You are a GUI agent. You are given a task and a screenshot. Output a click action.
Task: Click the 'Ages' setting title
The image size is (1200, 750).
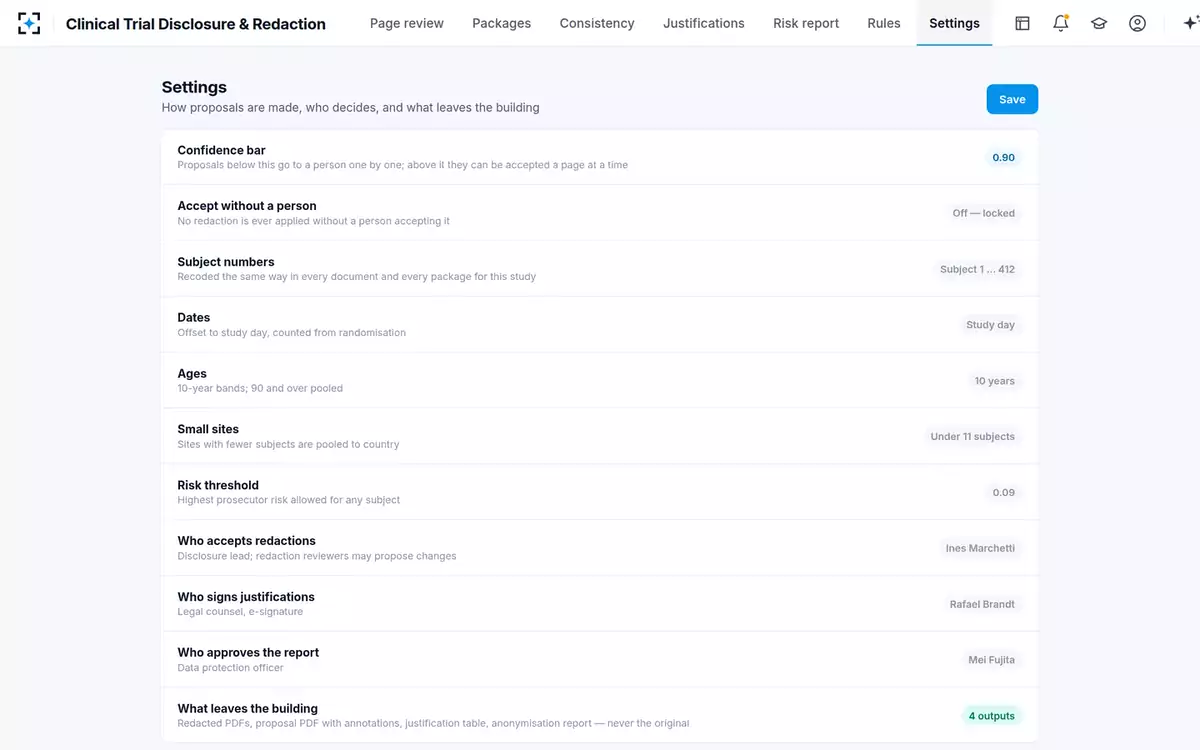click(x=192, y=374)
